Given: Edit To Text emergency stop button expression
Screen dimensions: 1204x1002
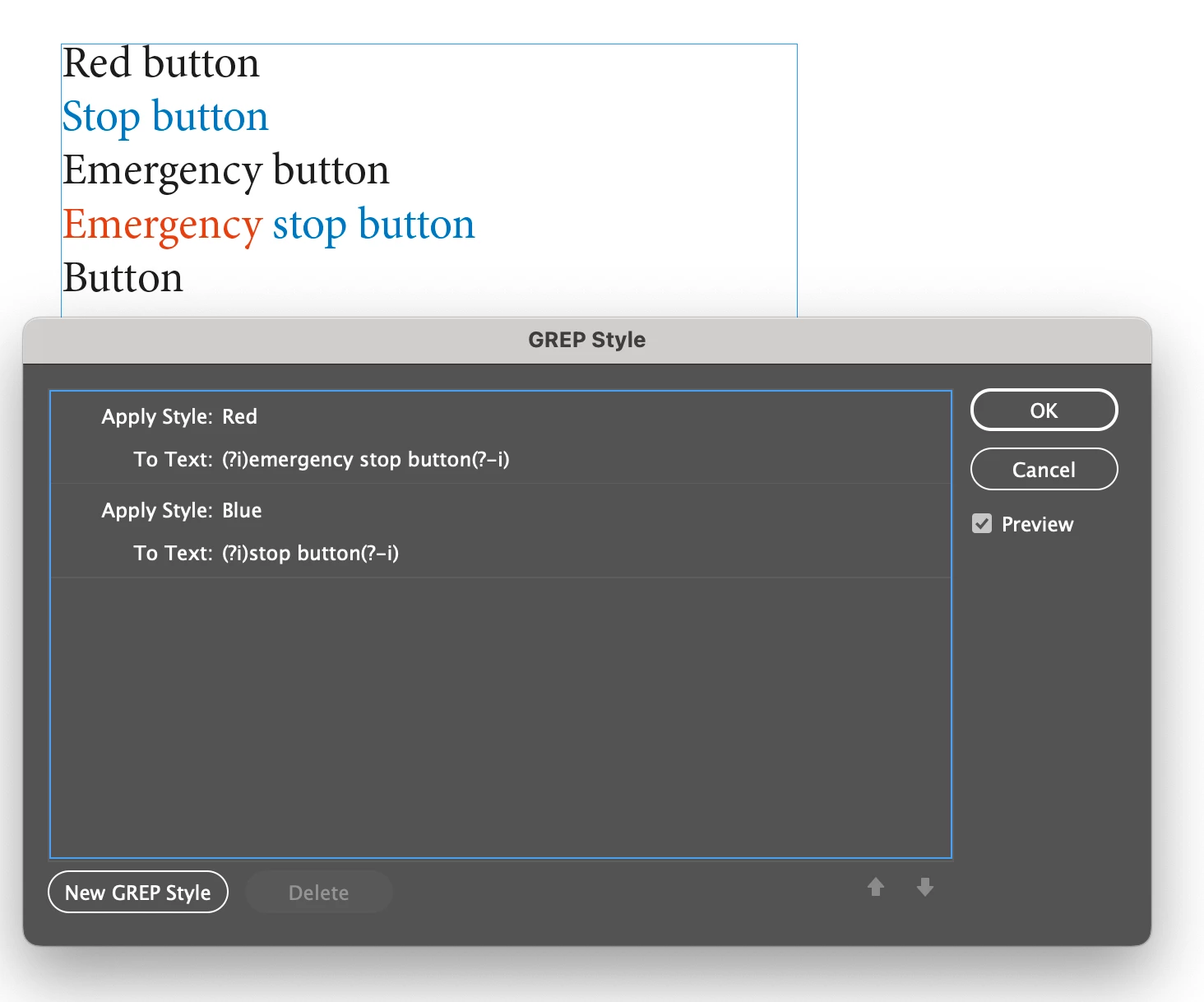Looking at the screenshot, I should (366, 459).
